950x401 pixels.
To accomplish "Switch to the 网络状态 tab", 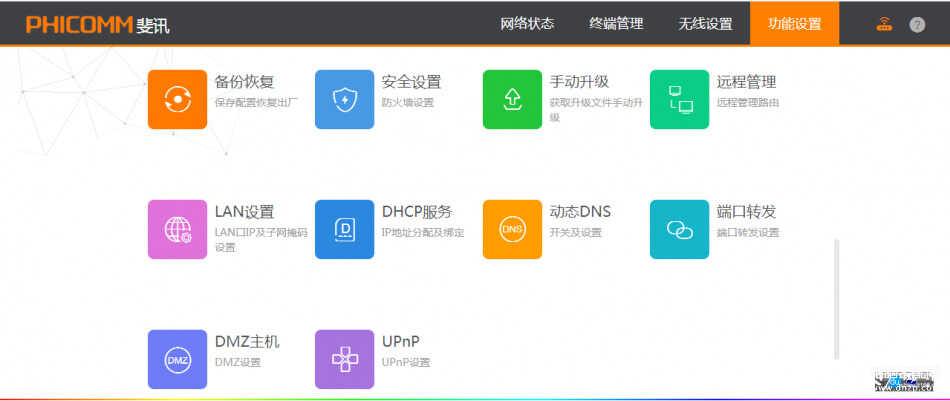I will click(x=527, y=24).
